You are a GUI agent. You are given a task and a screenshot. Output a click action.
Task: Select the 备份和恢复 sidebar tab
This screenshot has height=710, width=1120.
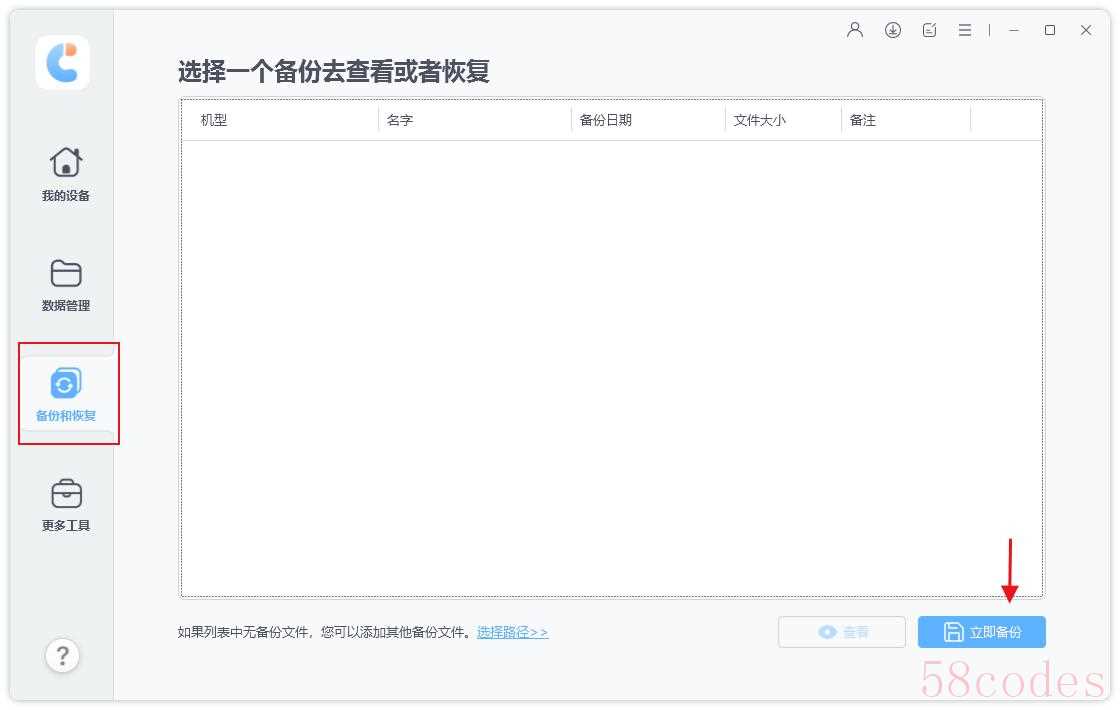pyautogui.click(x=66, y=394)
